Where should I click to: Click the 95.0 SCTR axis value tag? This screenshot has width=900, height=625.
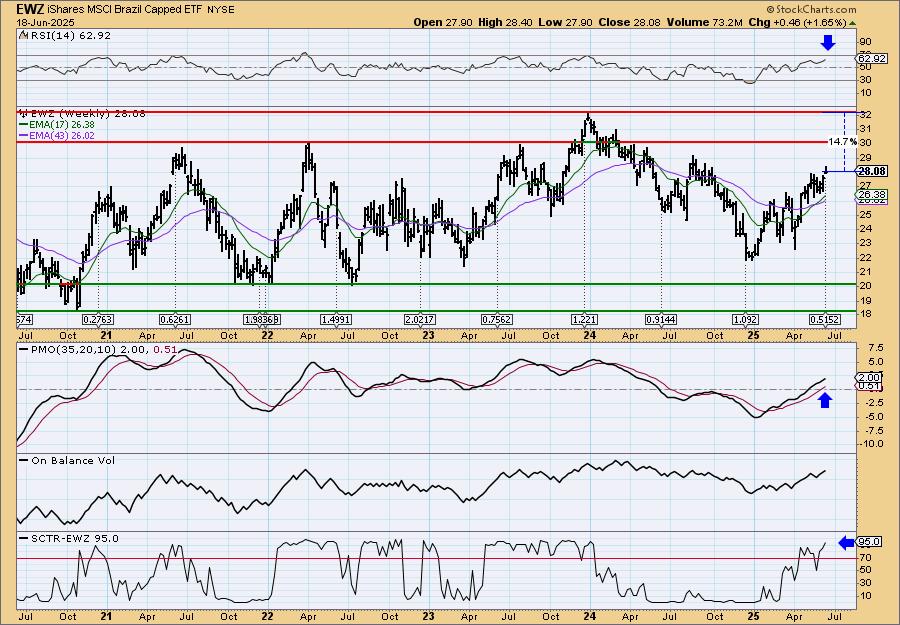point(869,542)
